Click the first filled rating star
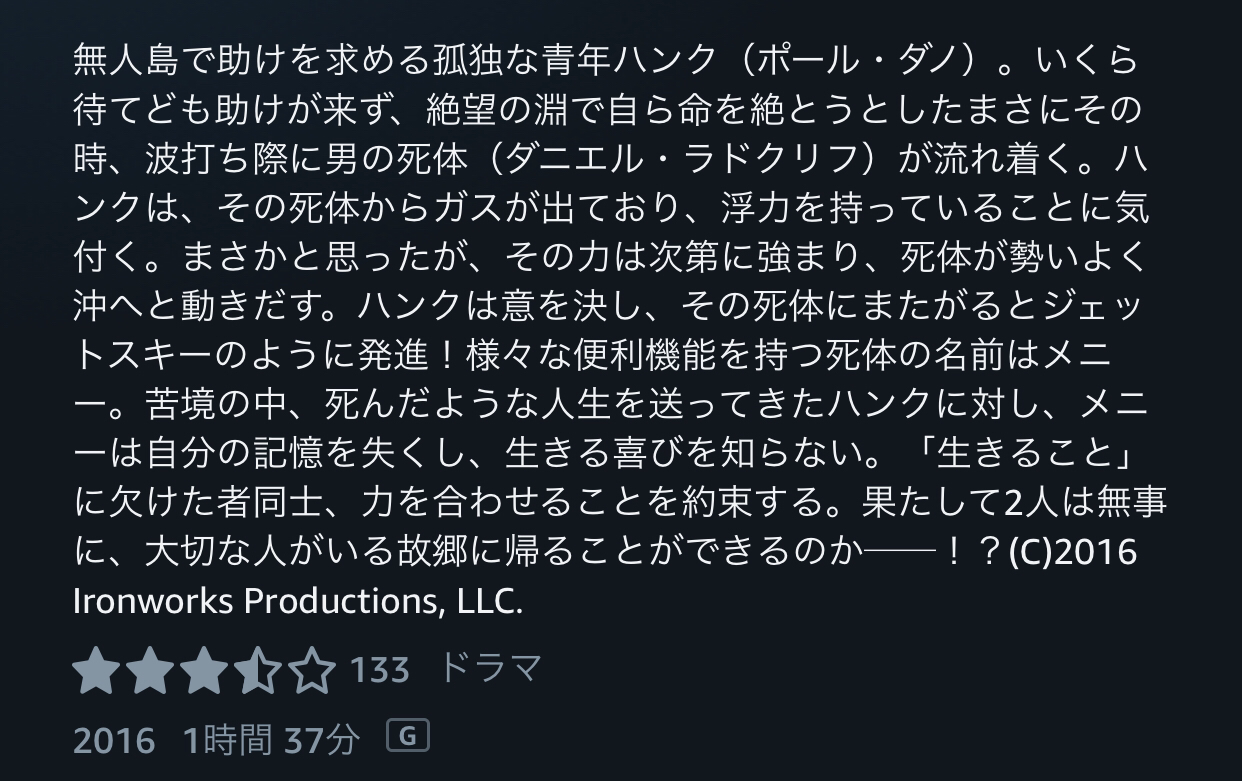Viewport: 1242px width, 781px height. [x=97, y=670]
